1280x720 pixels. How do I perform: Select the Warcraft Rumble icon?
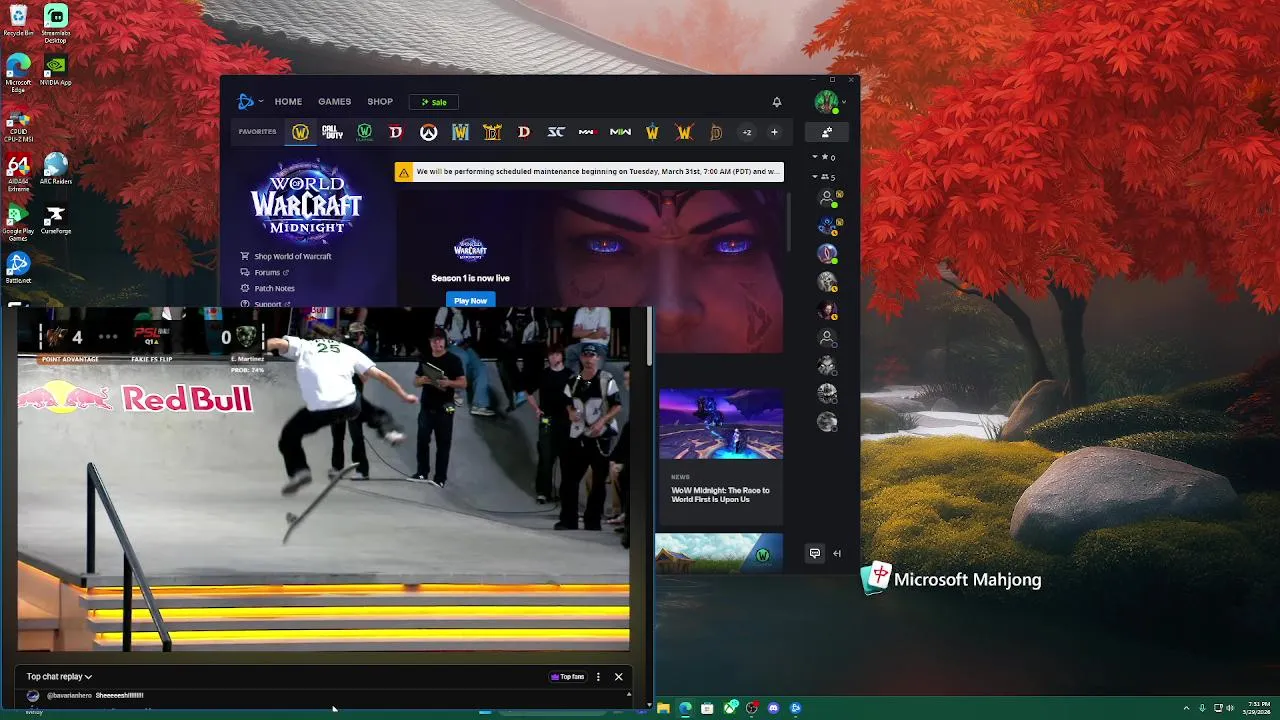(652, 132)
